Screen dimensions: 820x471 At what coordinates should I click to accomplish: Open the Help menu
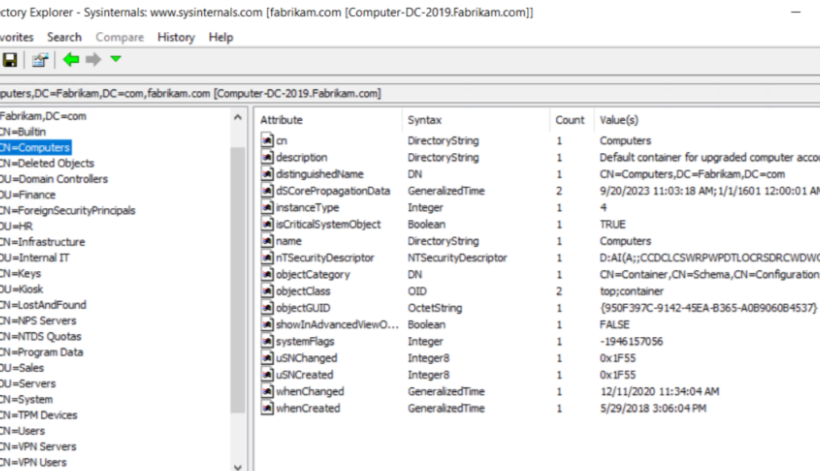coord(220,37)
